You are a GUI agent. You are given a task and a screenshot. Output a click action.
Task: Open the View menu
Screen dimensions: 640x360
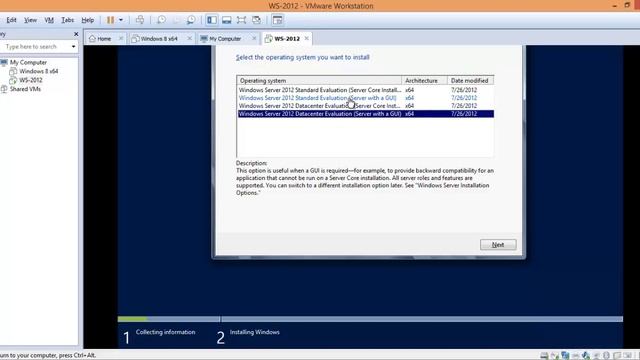point(30,20)
